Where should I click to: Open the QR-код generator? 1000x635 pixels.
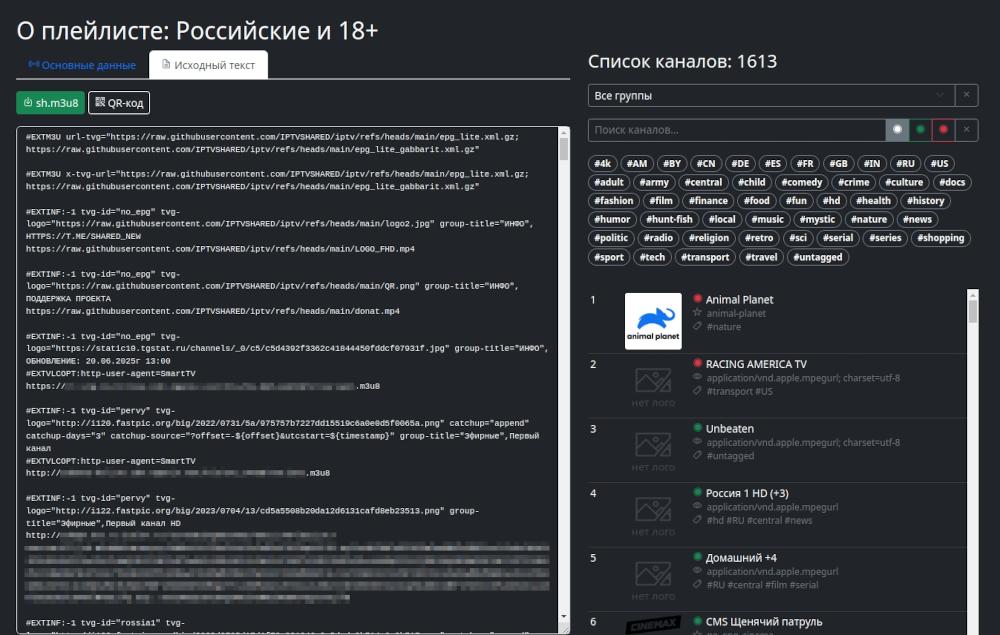point(121,102)
